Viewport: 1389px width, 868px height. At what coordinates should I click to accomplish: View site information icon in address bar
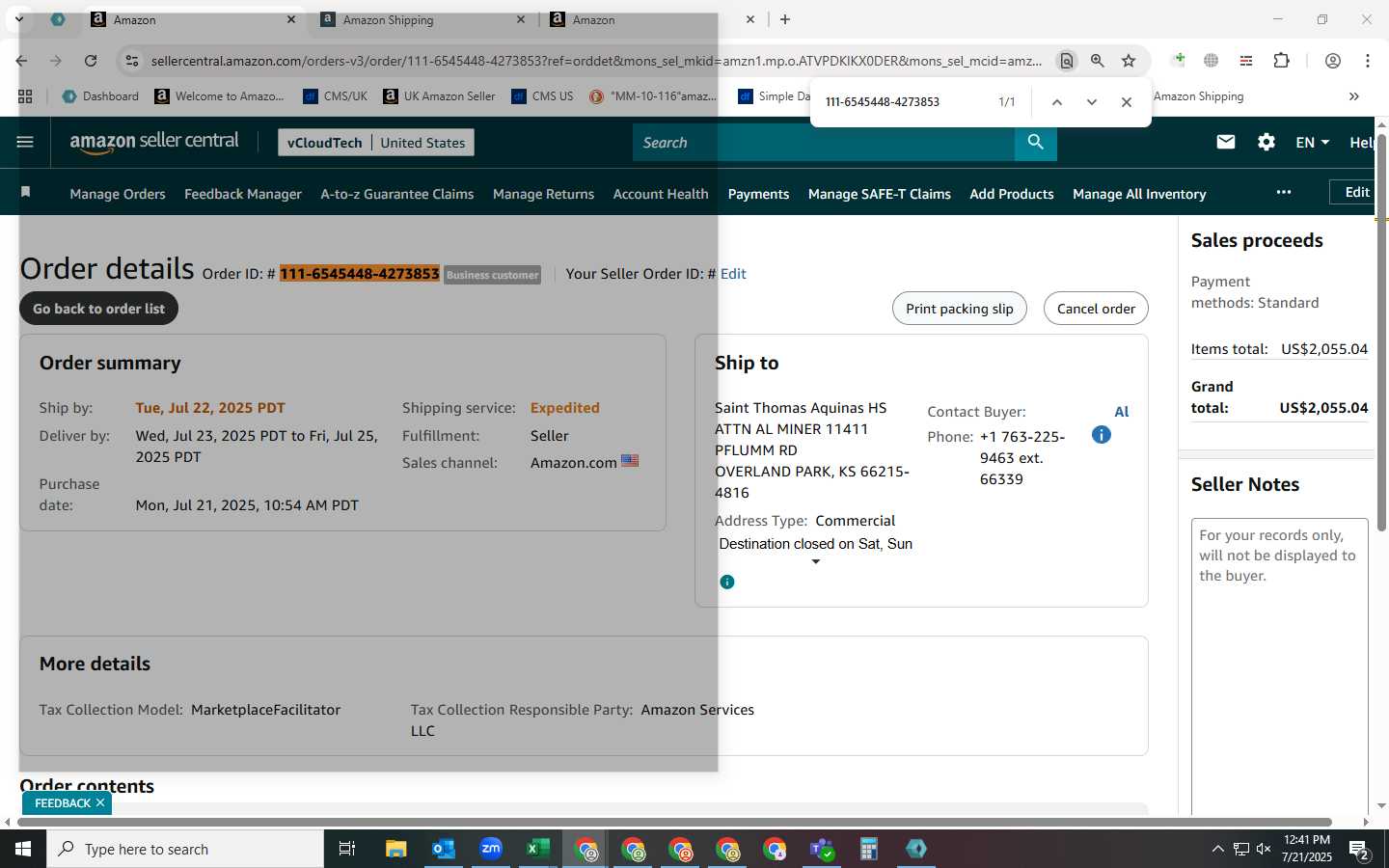pyautogui.click(x=131, y=61)
